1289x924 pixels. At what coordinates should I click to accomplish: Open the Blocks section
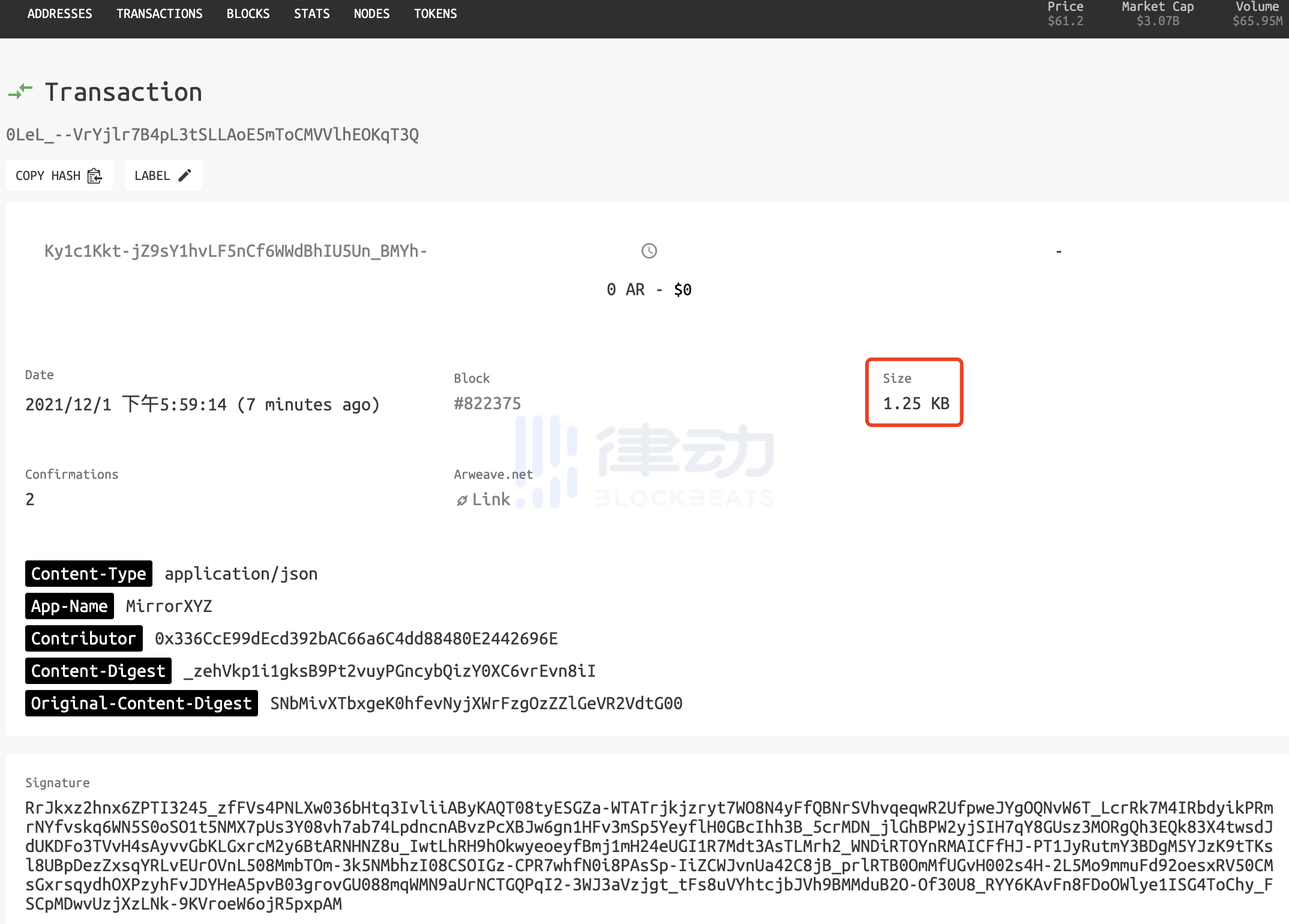tap(248, 14)
